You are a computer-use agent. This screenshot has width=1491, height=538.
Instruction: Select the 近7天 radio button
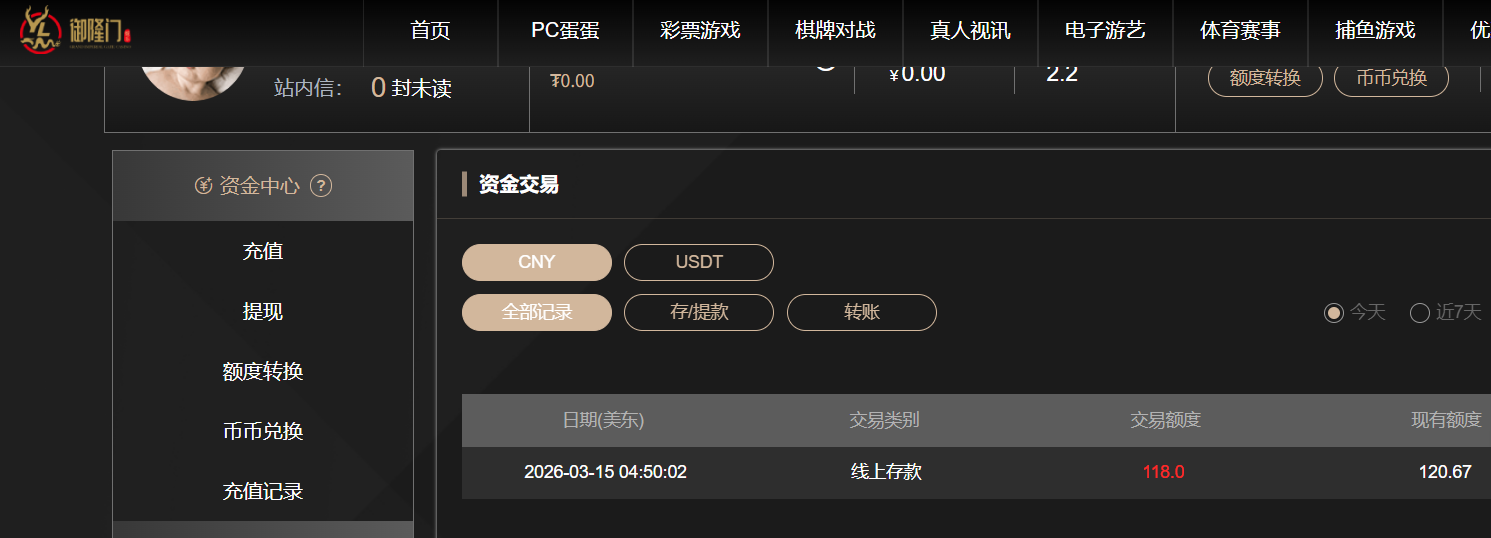1420,313
